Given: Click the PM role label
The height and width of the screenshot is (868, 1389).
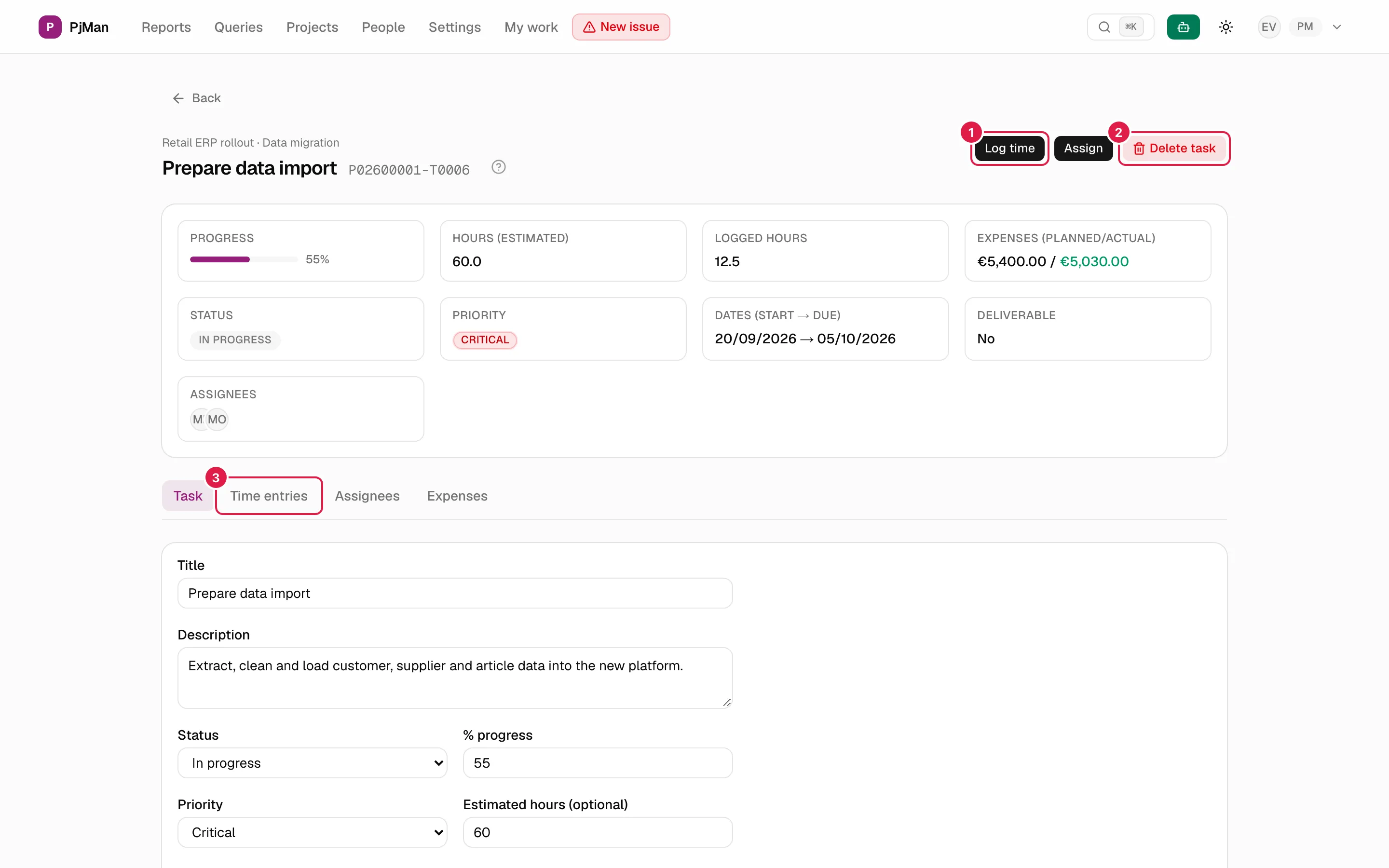Looking at the screenshot, I should click(x=1304, y=27).
